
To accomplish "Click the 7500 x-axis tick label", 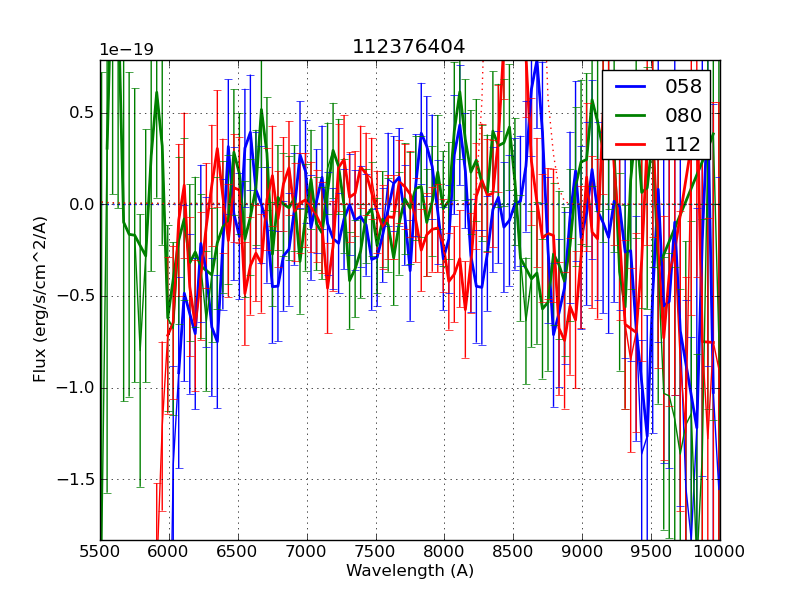I will pyautogui.click(x=376, y=552).
